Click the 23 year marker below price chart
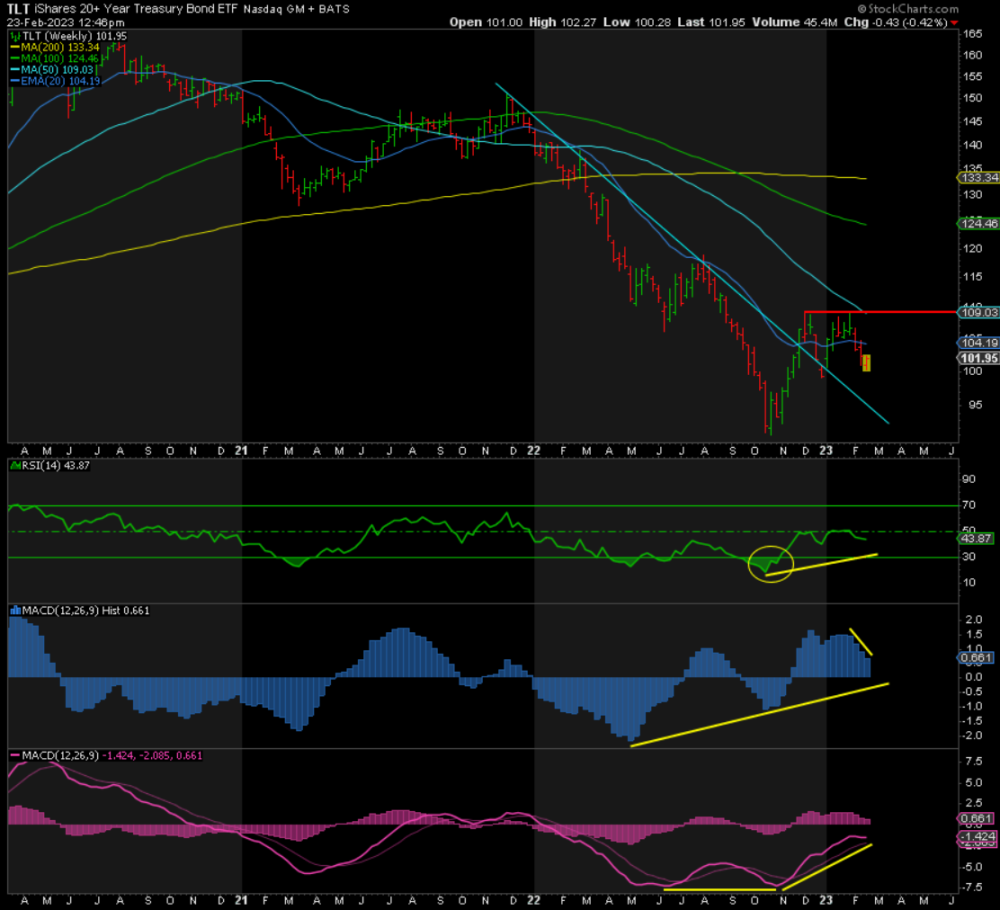1000x910 pixels. pos(826,451)
